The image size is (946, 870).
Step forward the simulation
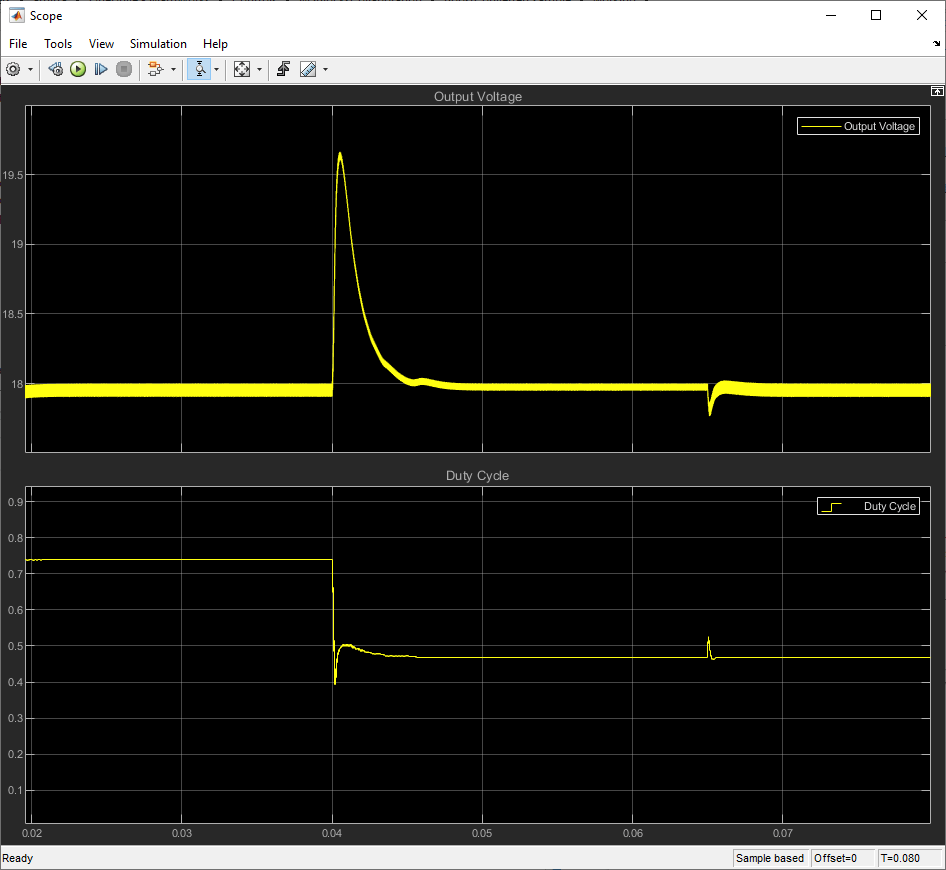point(101,69)
